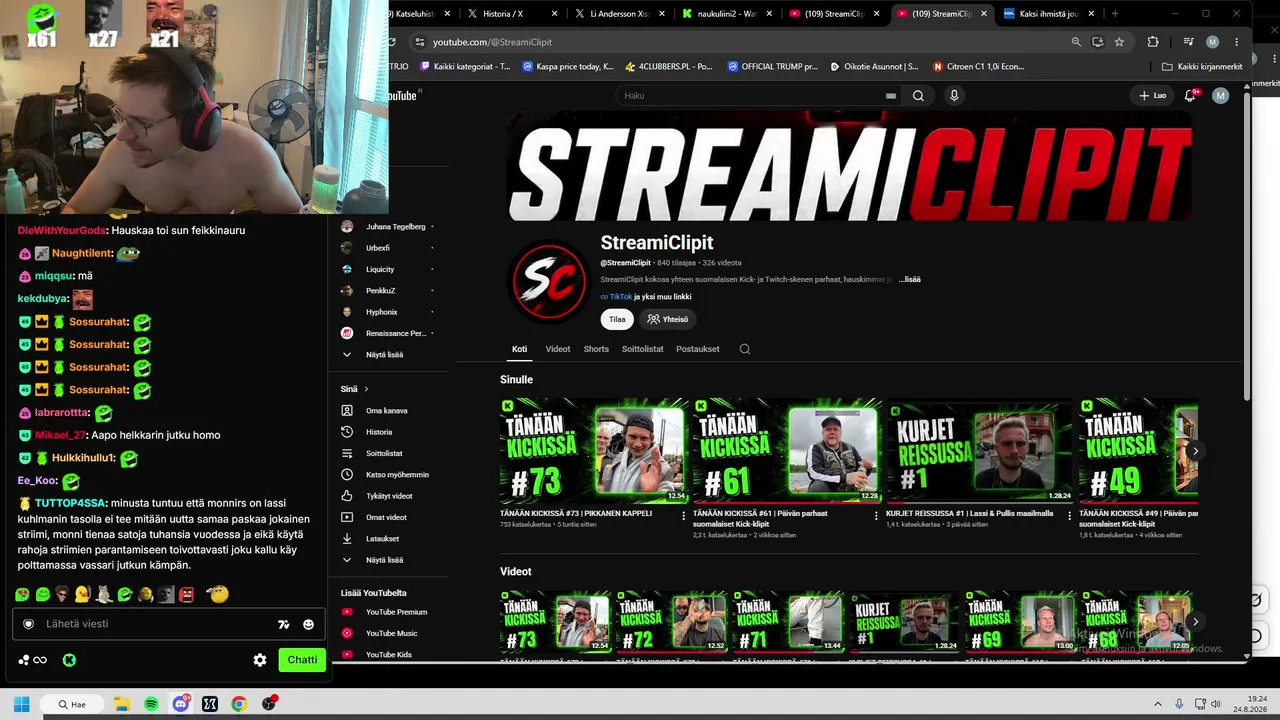Click the Windows taskbar Hae search box

pos(72,704)
